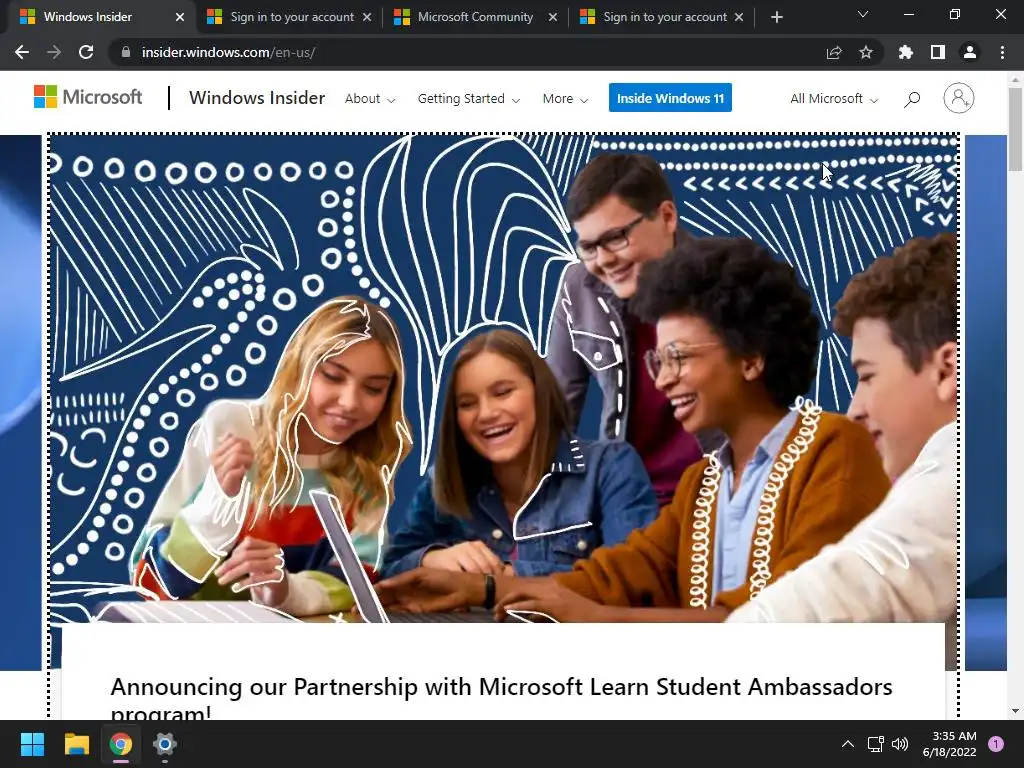Expand the All Microsoft menu

click(x=834, y=99)
